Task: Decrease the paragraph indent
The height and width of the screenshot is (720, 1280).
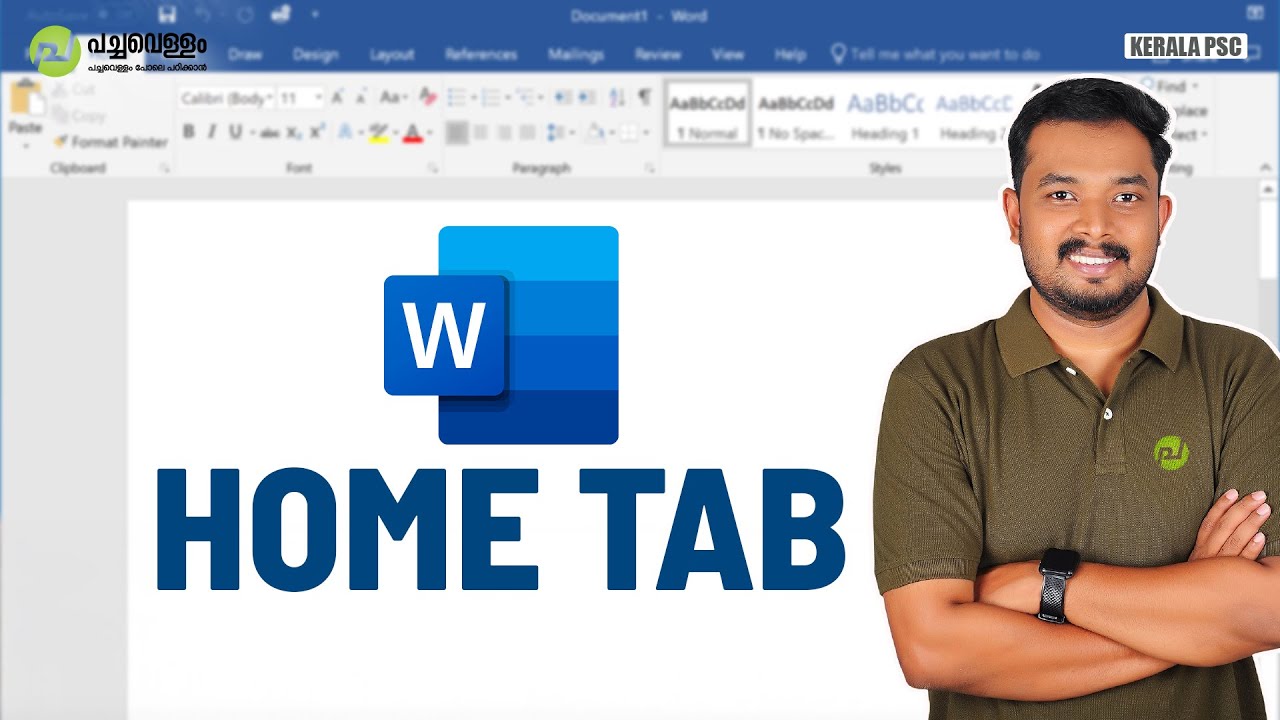Action: coord(562,98)
